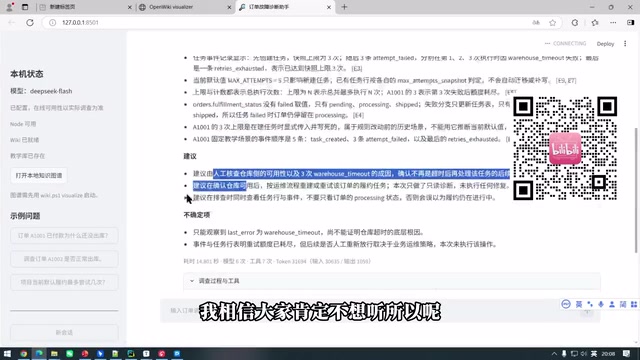Expand the 调查过程与工具 section
The width and height of the screenshot is (640, 360).
[x=392, y=281]
